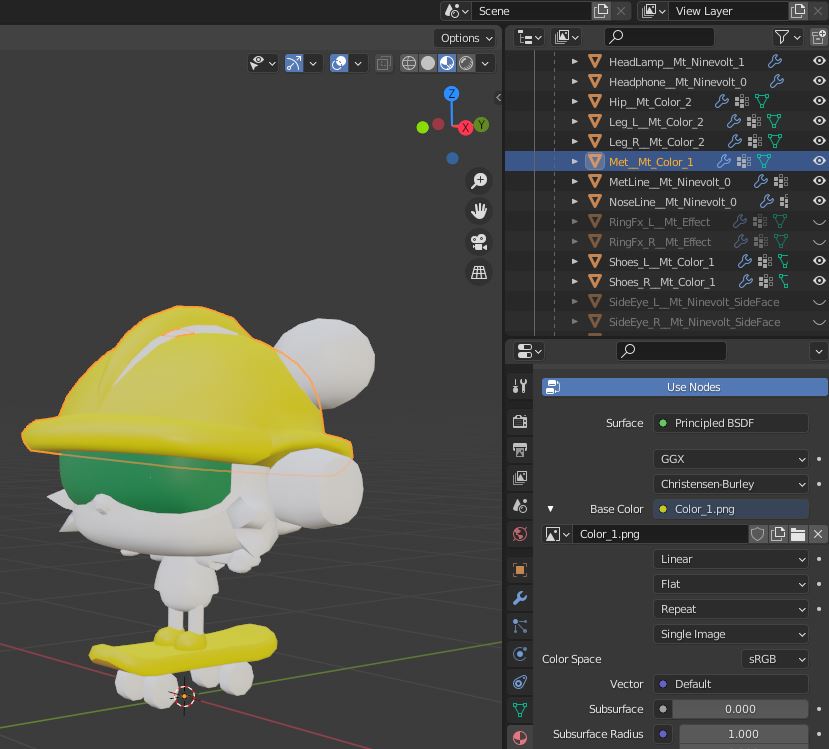The width and height of the screenshot is (829, 749).
Task: Open the View Layer properties tab
Action: pyautogui.click(x=520, y=478)
